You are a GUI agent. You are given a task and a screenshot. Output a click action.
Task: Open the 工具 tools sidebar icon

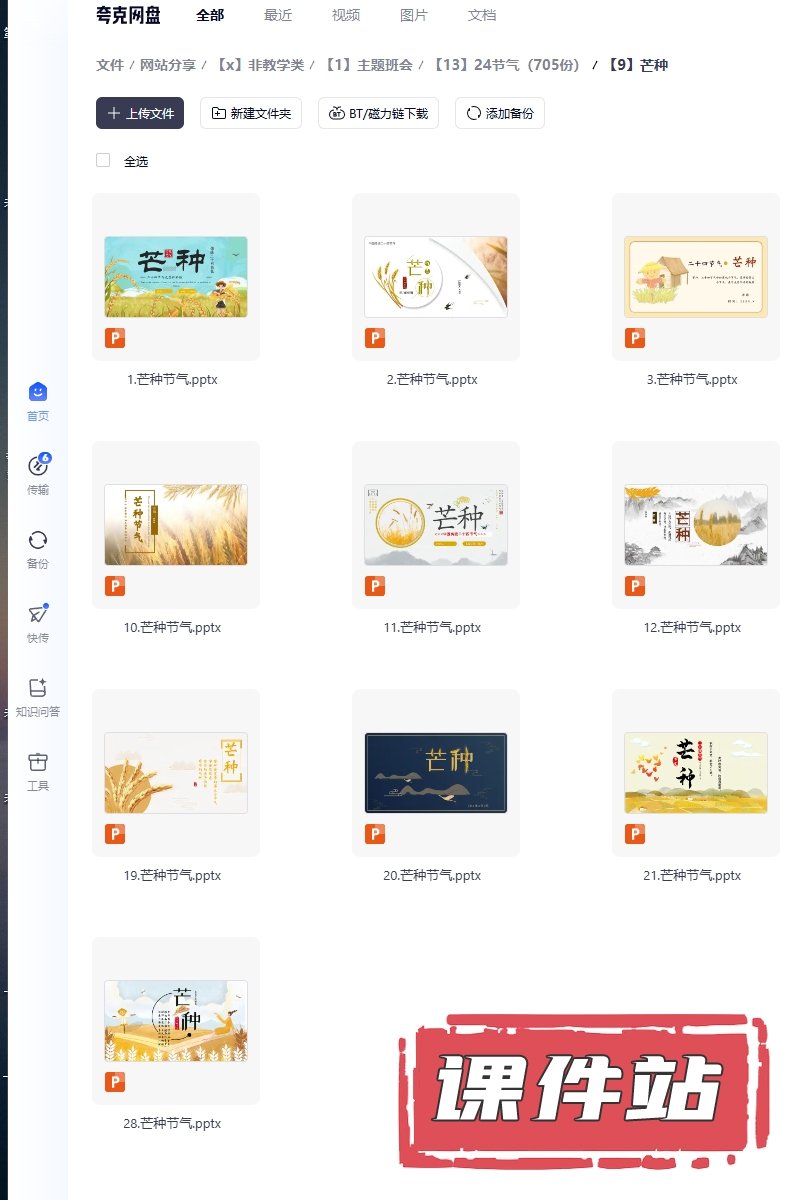coord(38,762)
